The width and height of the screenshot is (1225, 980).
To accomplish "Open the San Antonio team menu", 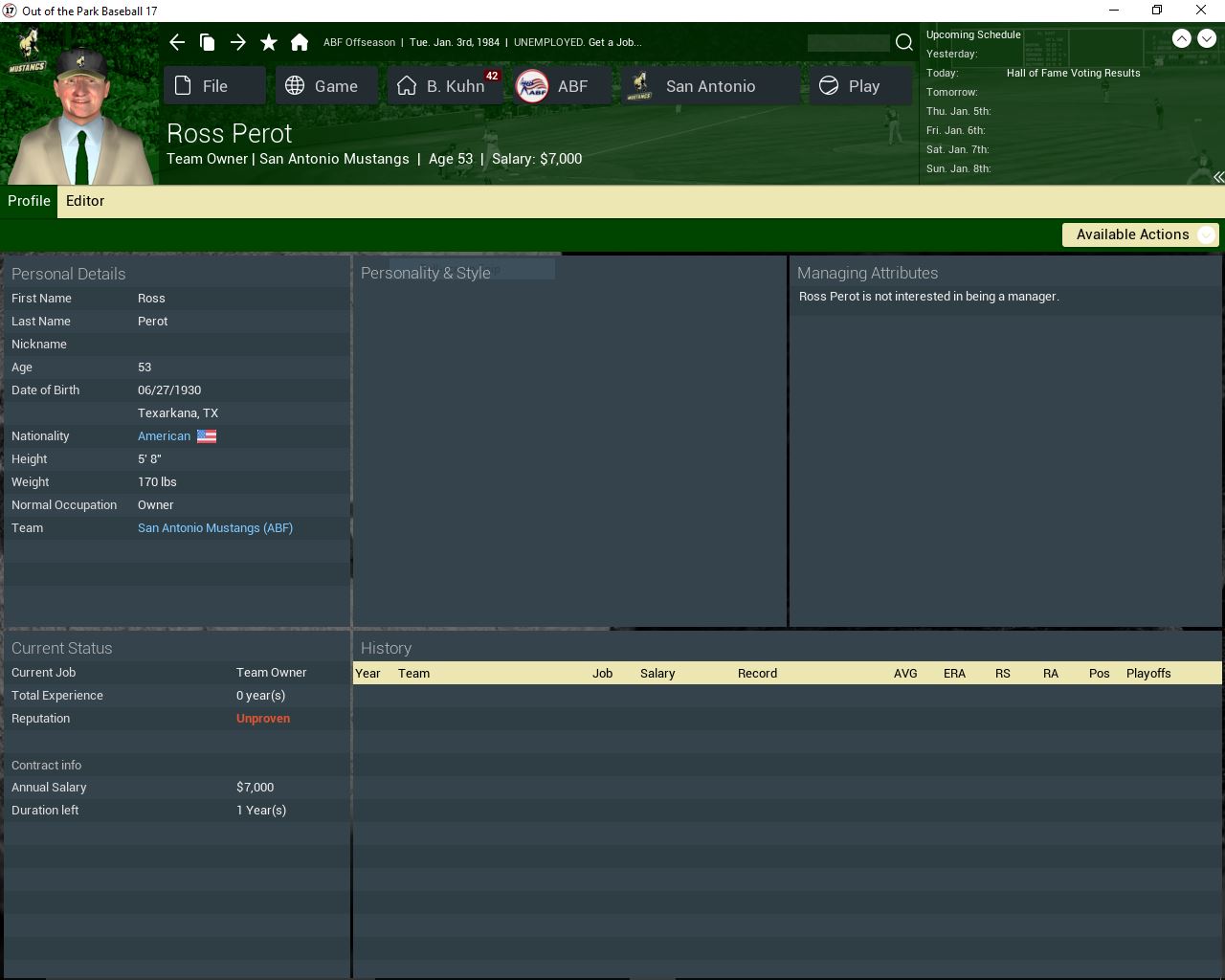I will click(710, 86).
